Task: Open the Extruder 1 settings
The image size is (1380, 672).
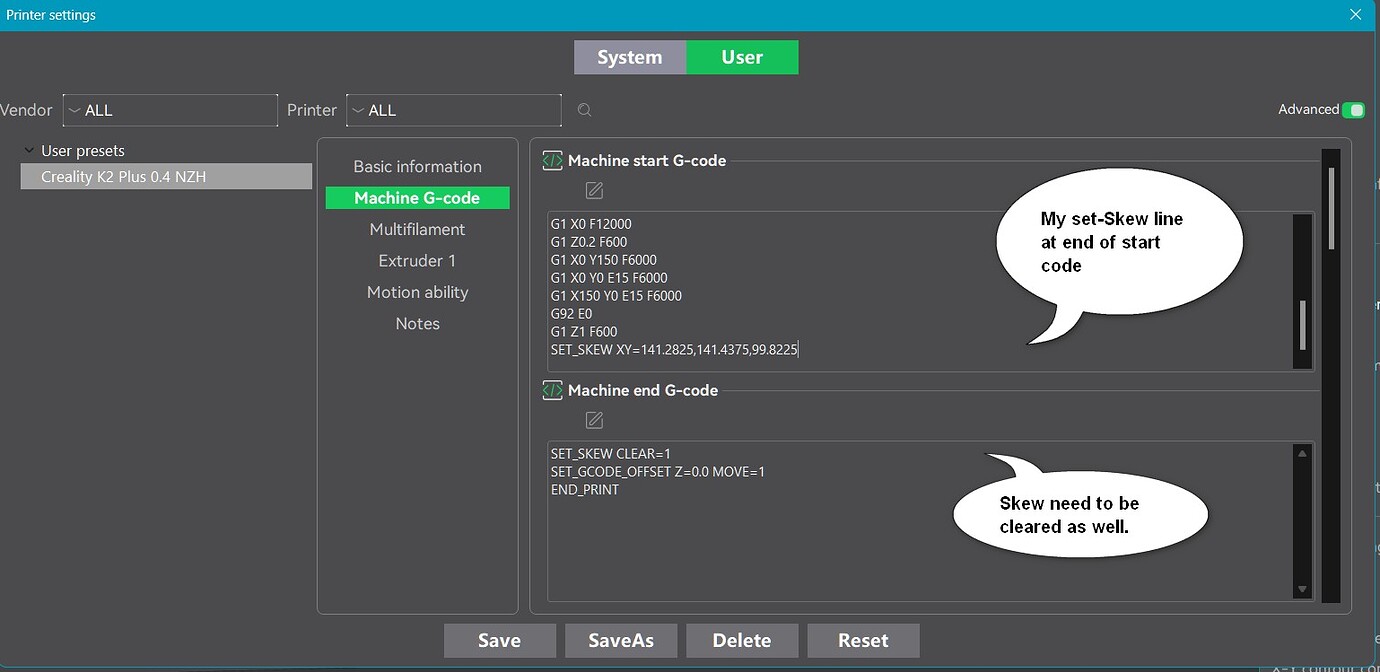Action: click(417, 260)
